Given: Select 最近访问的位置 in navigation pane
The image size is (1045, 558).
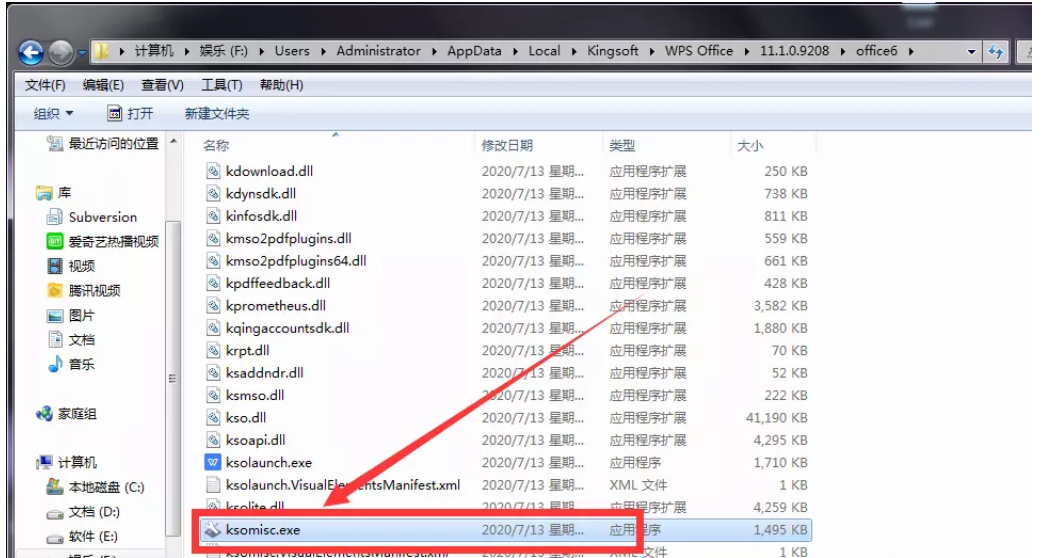Looking at the screenshot, I should 103,143.
